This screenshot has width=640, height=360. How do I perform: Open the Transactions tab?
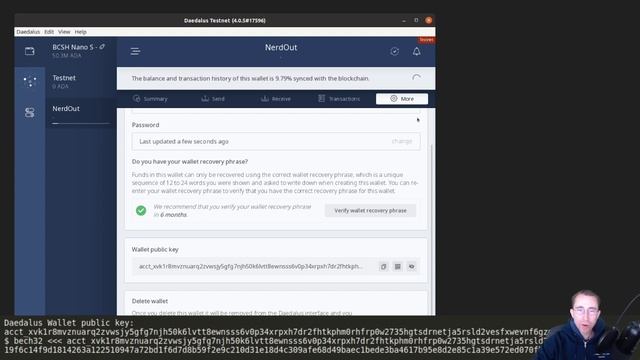pos(339,99)
